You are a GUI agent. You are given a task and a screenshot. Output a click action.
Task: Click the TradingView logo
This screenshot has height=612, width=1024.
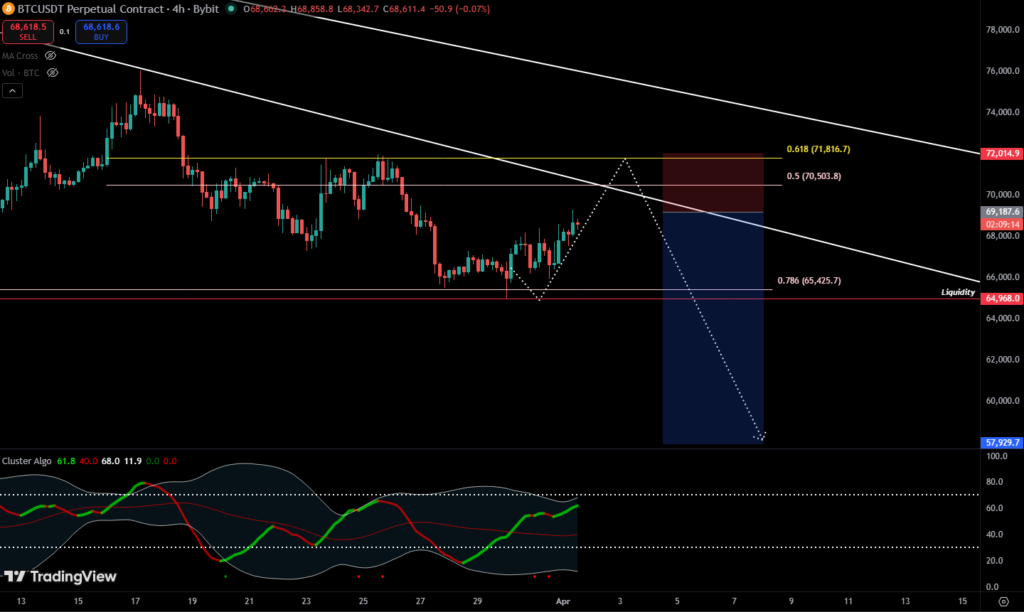[60, 577]
